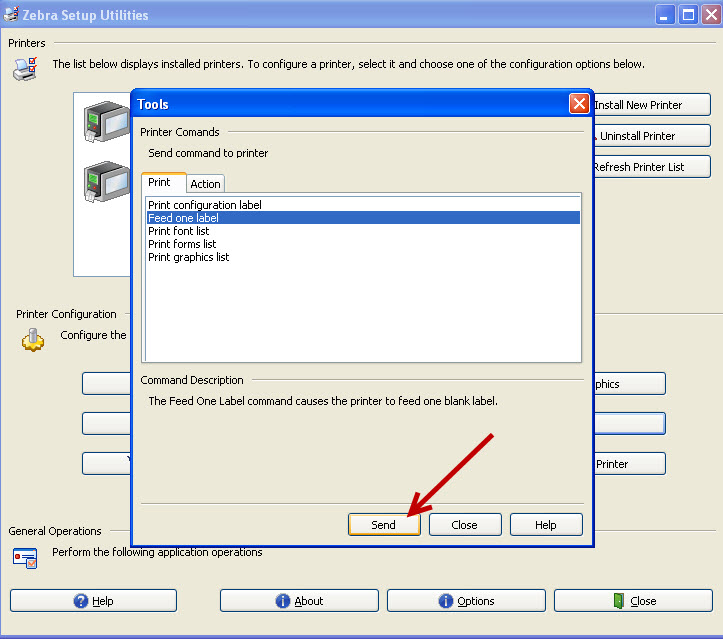
Task: Click the General Operations application icon
Action: [x=26, y=557]
